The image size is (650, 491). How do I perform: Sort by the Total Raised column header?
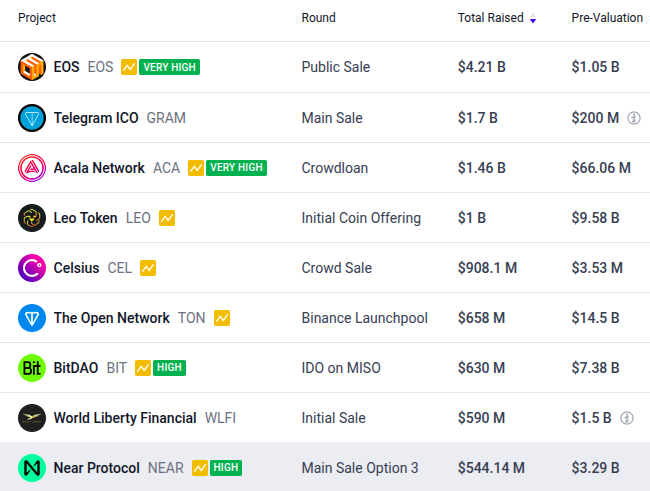coord(490,17)
